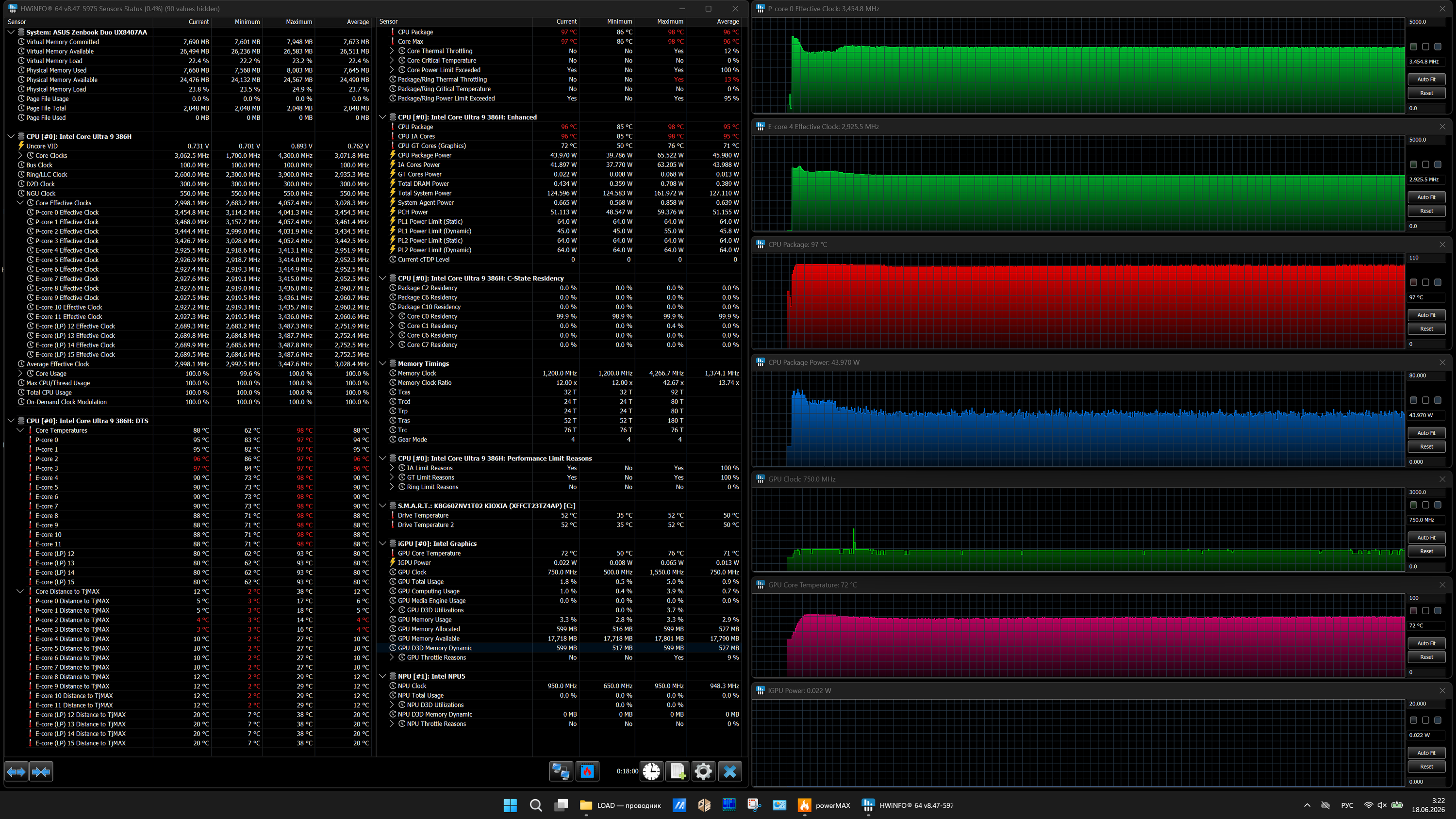The width and height of the screenshot is (1456, 819).
Task: Open the LOAD folder in taskbar Explorer
Action: 621,805
